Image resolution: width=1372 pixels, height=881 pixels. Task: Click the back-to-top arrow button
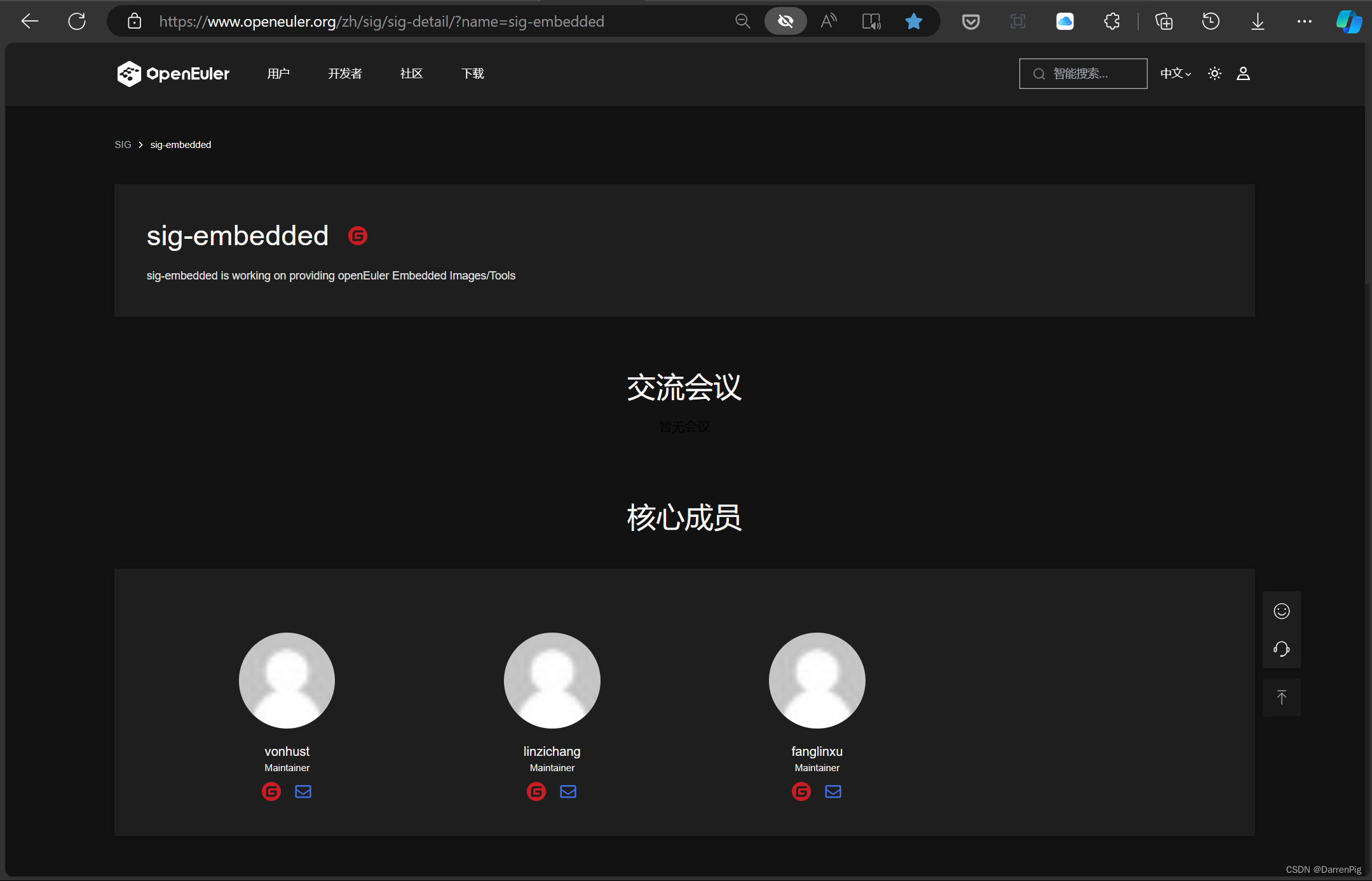click(1281, 697)
